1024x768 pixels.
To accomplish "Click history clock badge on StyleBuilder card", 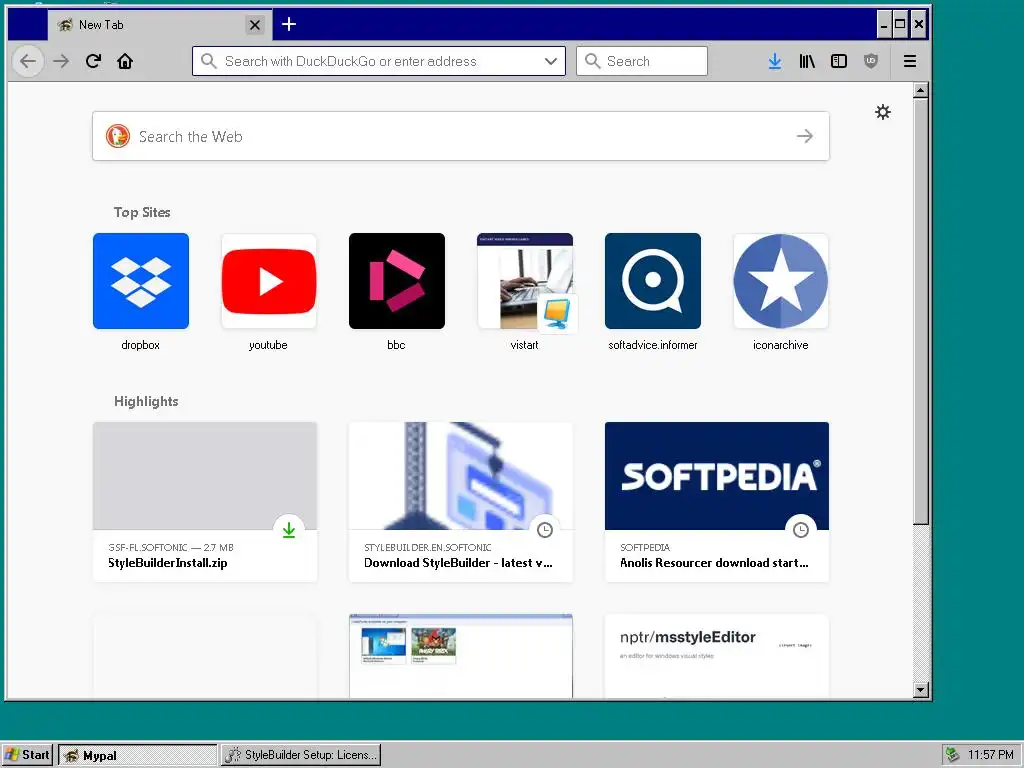I will 545,530.
